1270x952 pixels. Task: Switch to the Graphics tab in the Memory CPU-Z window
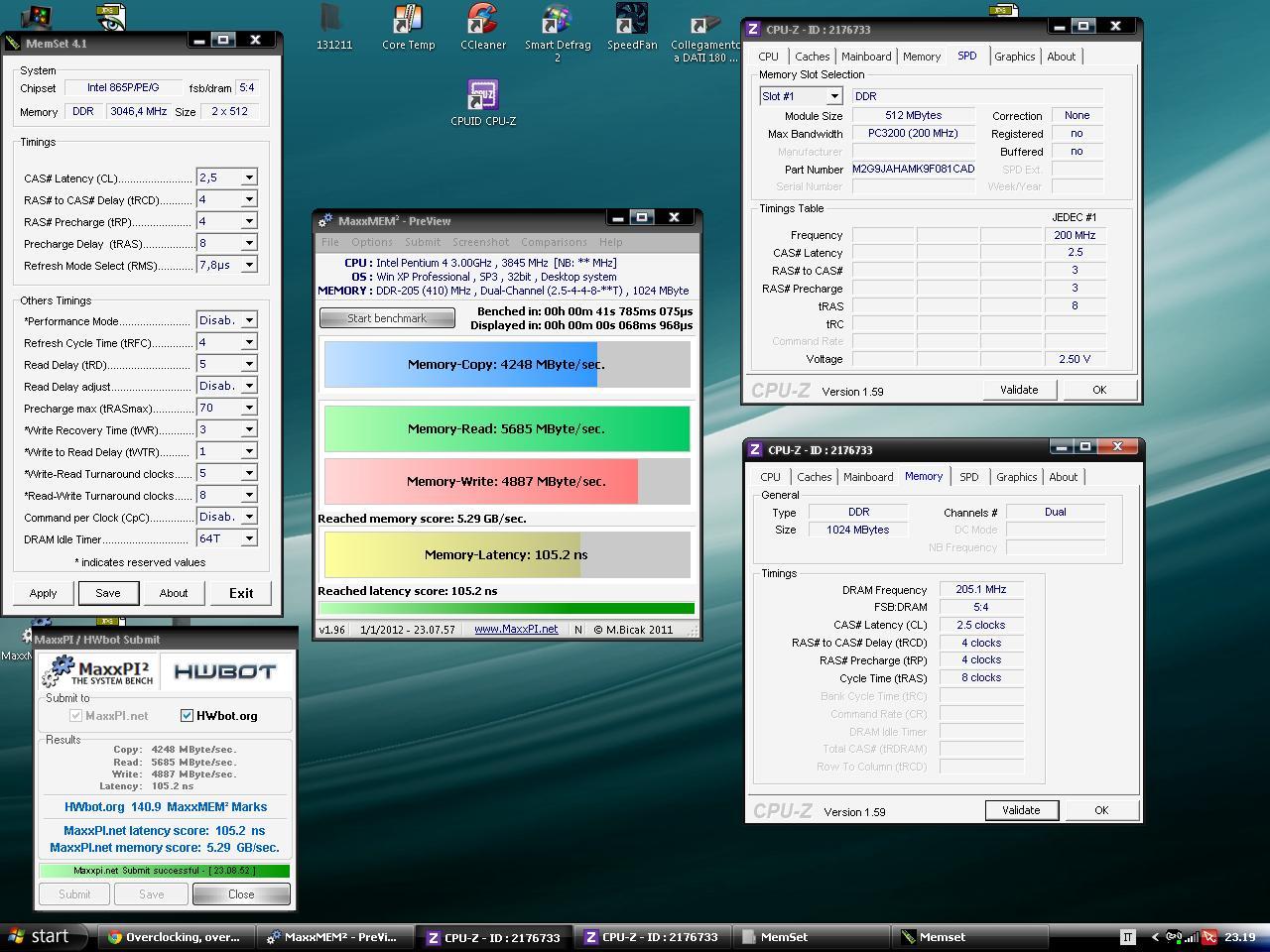pos(1017,477)
